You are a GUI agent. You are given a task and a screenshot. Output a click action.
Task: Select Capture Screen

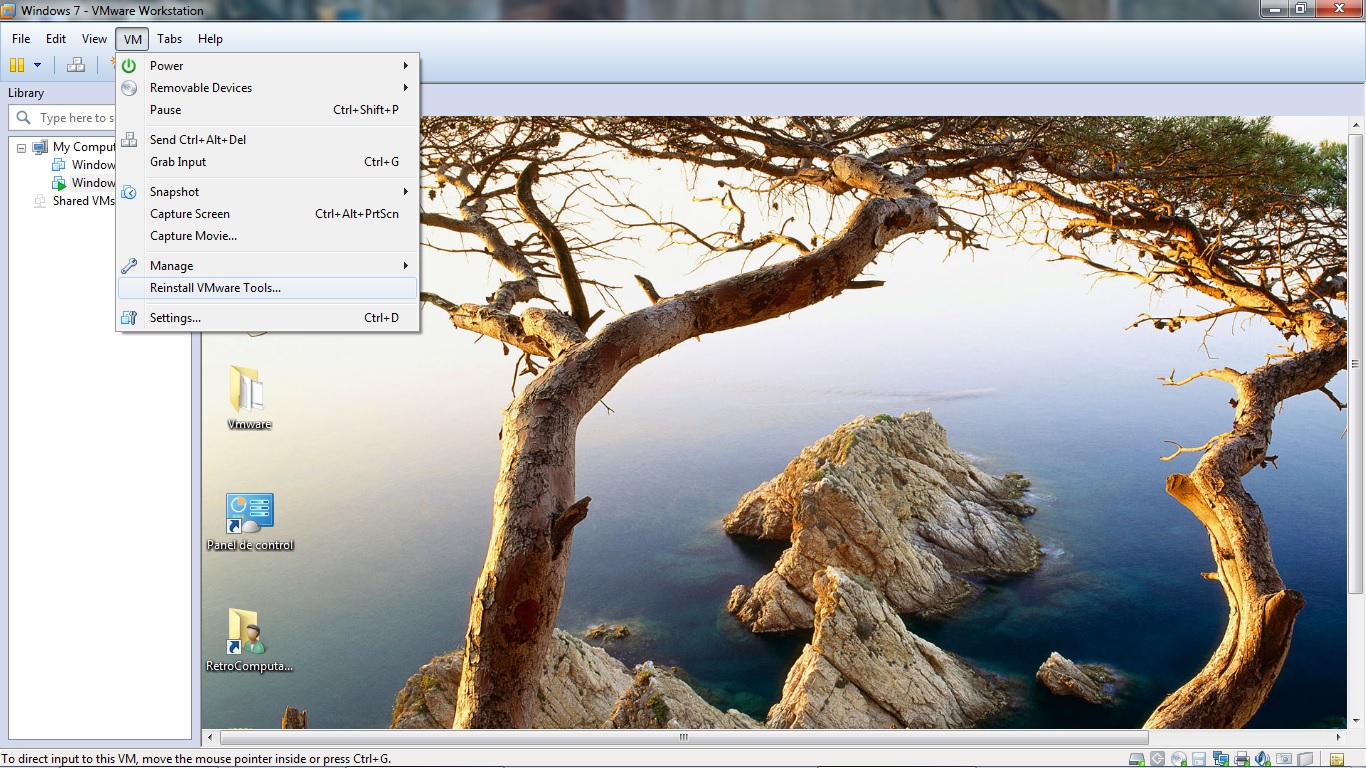pyautogui.click(x=267, y=214)
